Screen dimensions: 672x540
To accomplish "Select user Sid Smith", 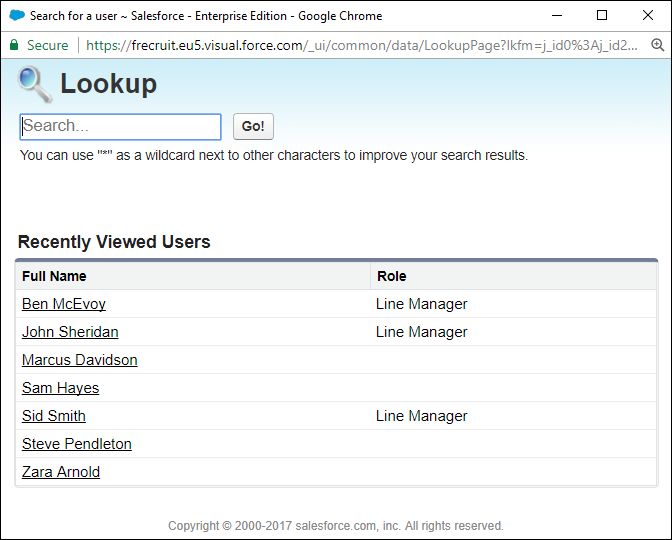I will click(53, 416).
